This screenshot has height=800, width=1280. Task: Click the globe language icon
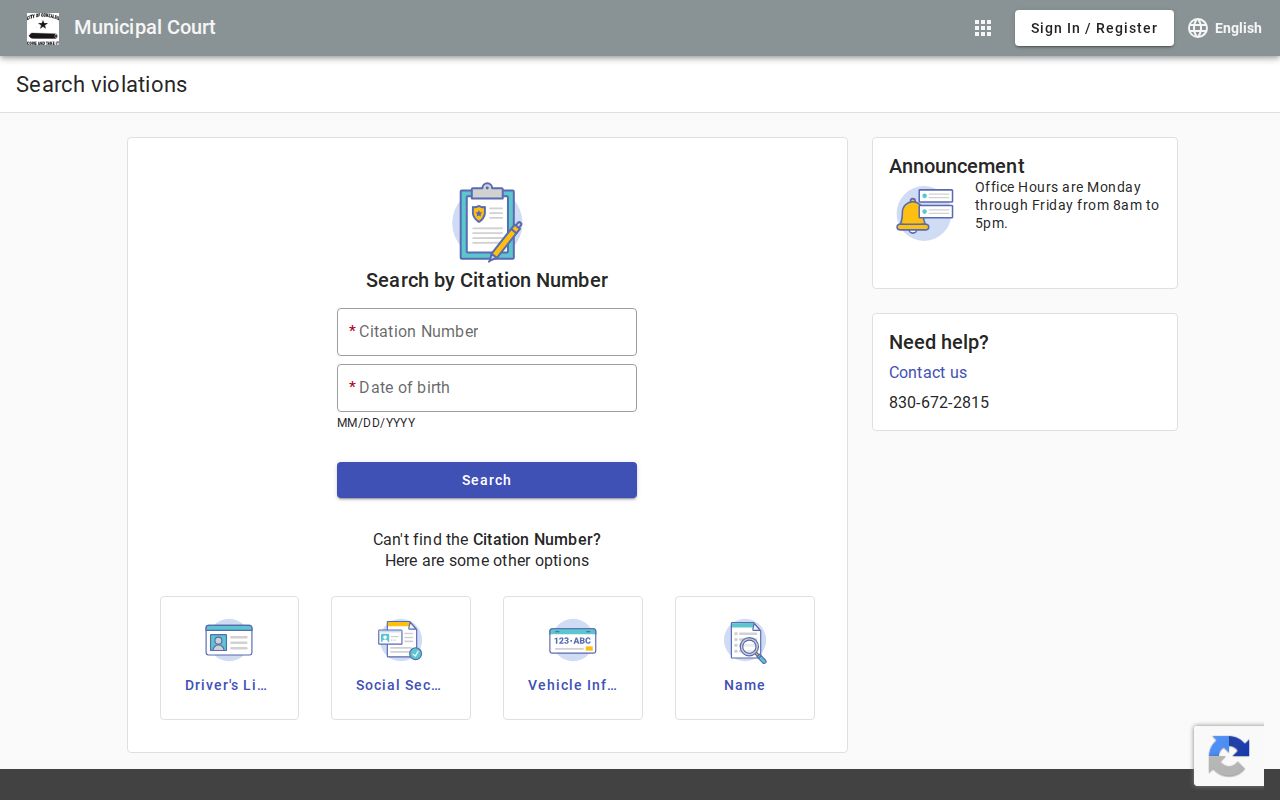[1198, 28]
